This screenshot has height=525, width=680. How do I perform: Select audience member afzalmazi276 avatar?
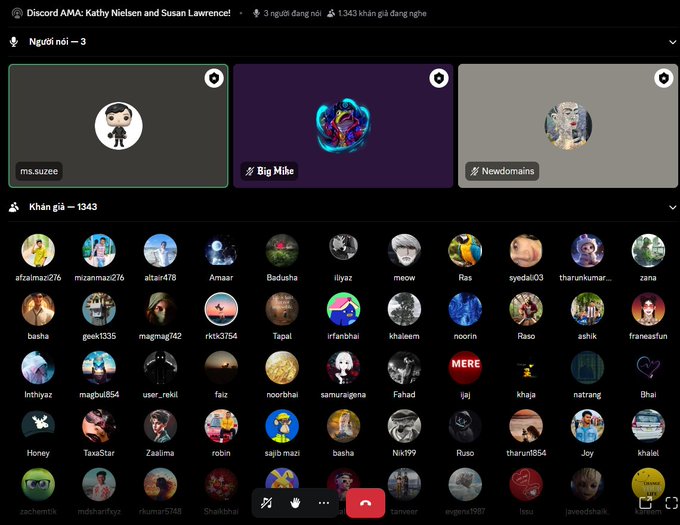pos(38,251)
